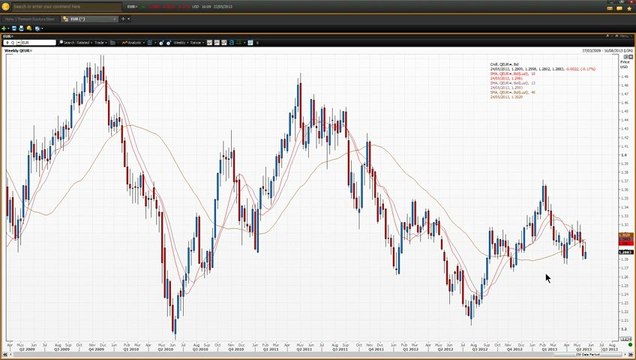Select the purple SMA 13 legend entry
636x360 pixels.
click(x=513, y=83)
